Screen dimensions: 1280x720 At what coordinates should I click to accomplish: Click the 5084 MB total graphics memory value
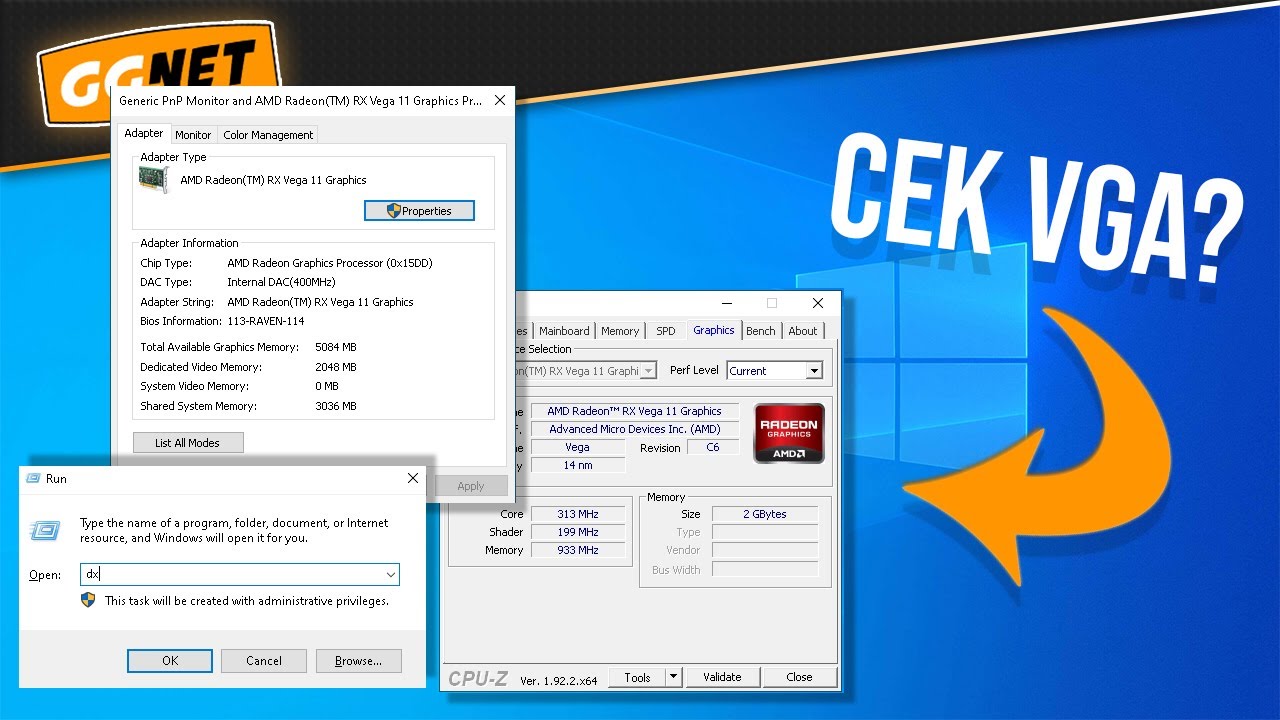336,347
